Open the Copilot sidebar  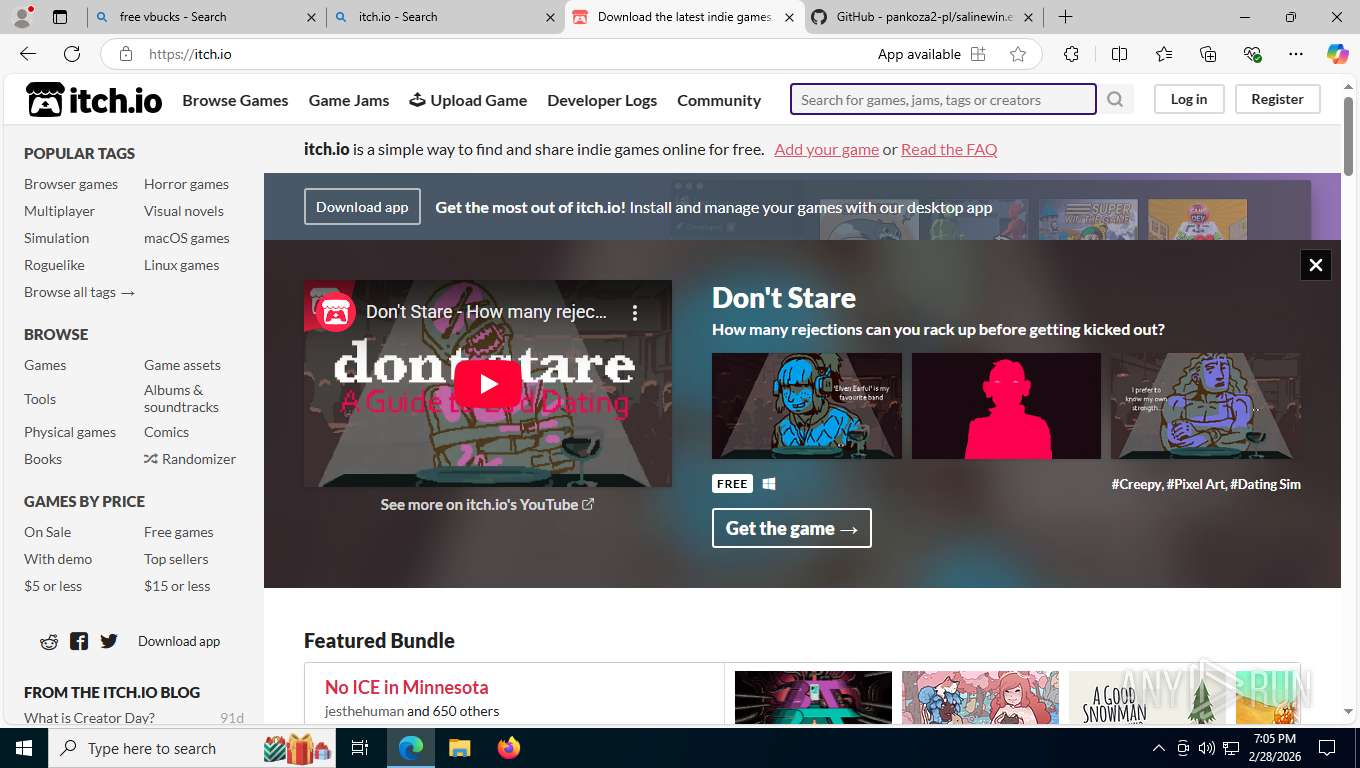pos(1338,54)
